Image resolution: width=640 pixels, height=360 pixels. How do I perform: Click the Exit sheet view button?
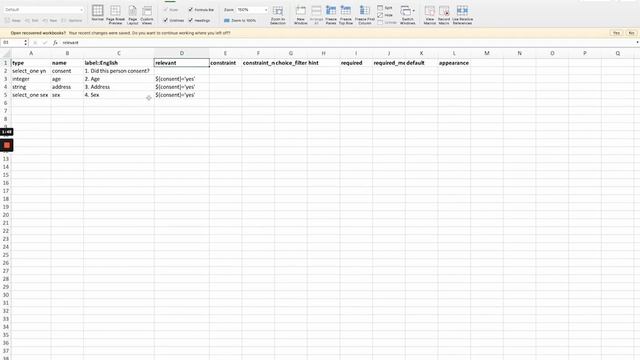(x=31, y=20)
